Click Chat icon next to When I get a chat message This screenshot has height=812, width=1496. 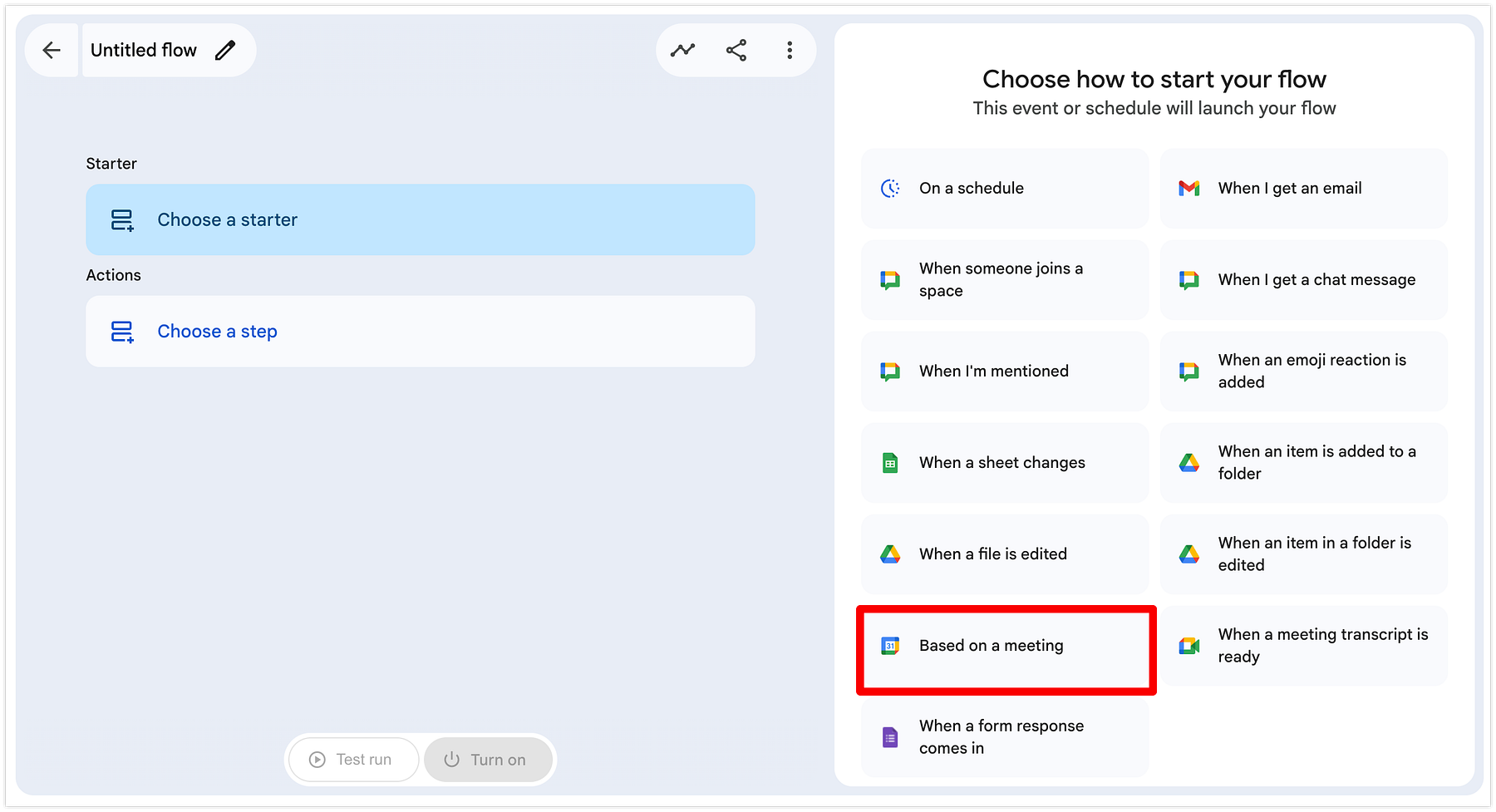pos(1189,280)
